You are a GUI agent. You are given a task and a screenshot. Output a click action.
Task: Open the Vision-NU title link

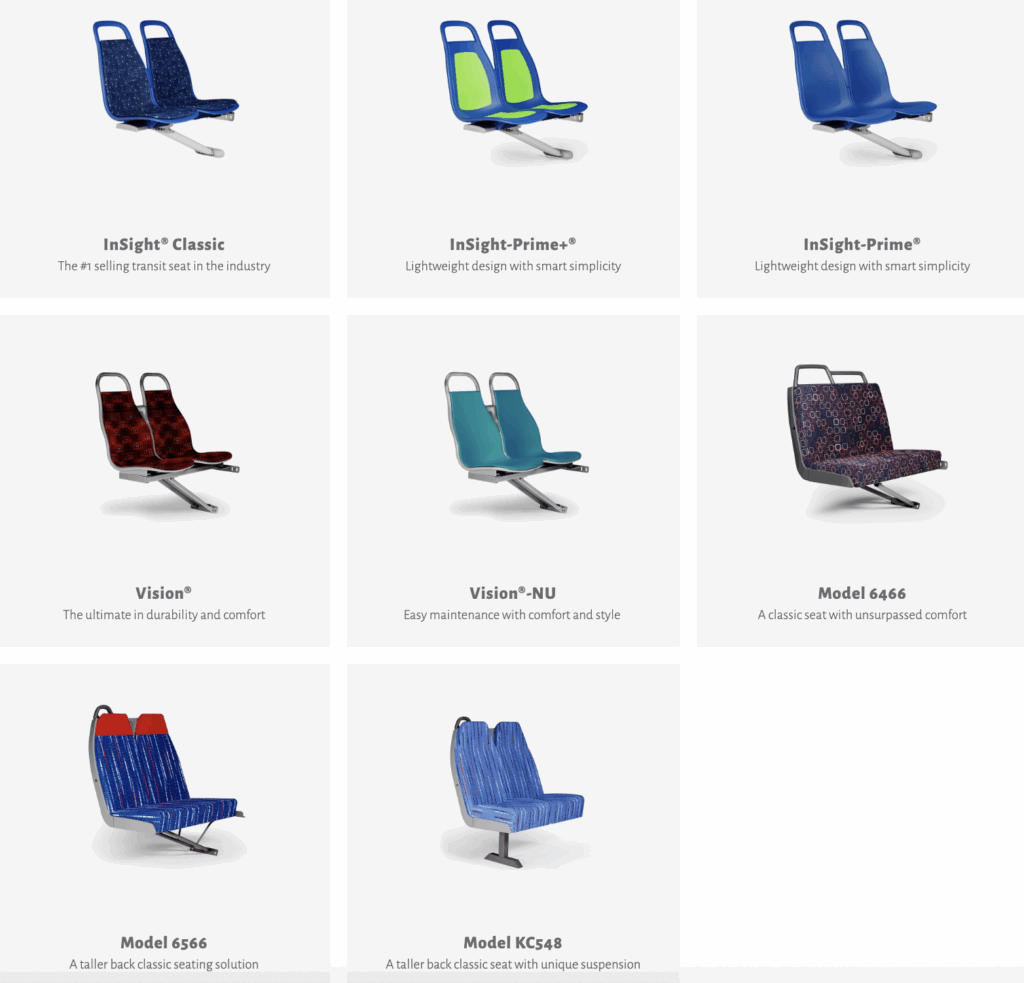click(x=513, y=593)
